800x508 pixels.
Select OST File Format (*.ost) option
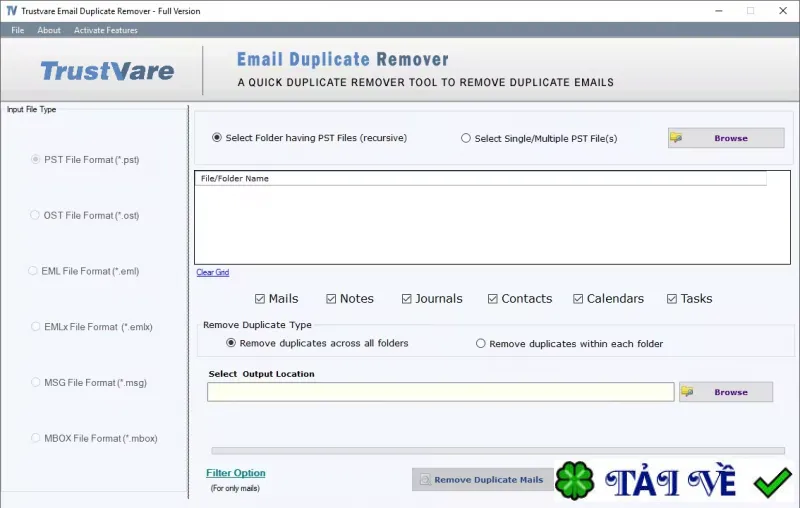click(x=85, y=215)
